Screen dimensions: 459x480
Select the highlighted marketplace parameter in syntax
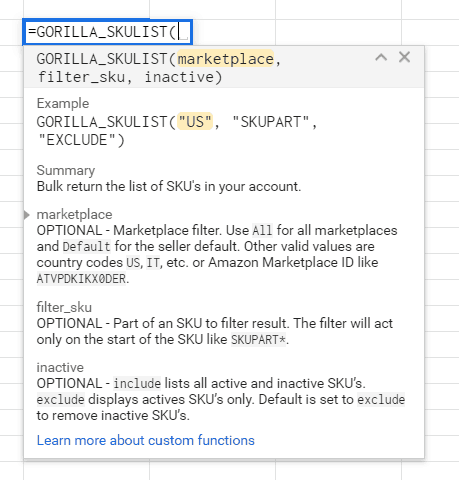pos(226,59)
